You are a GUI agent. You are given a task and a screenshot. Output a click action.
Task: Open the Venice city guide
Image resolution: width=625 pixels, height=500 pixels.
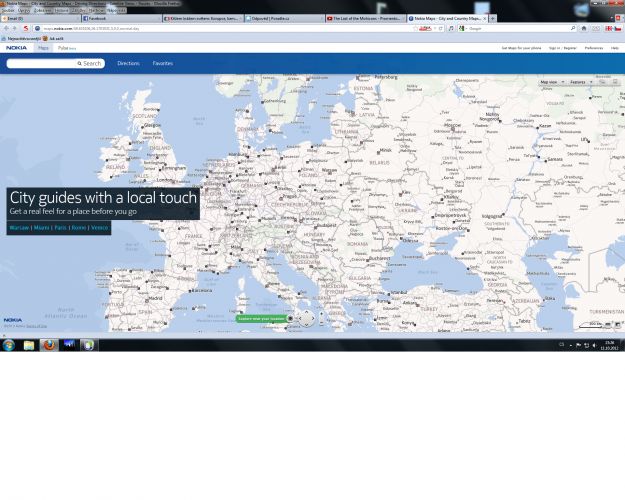(x=99, y=228)
